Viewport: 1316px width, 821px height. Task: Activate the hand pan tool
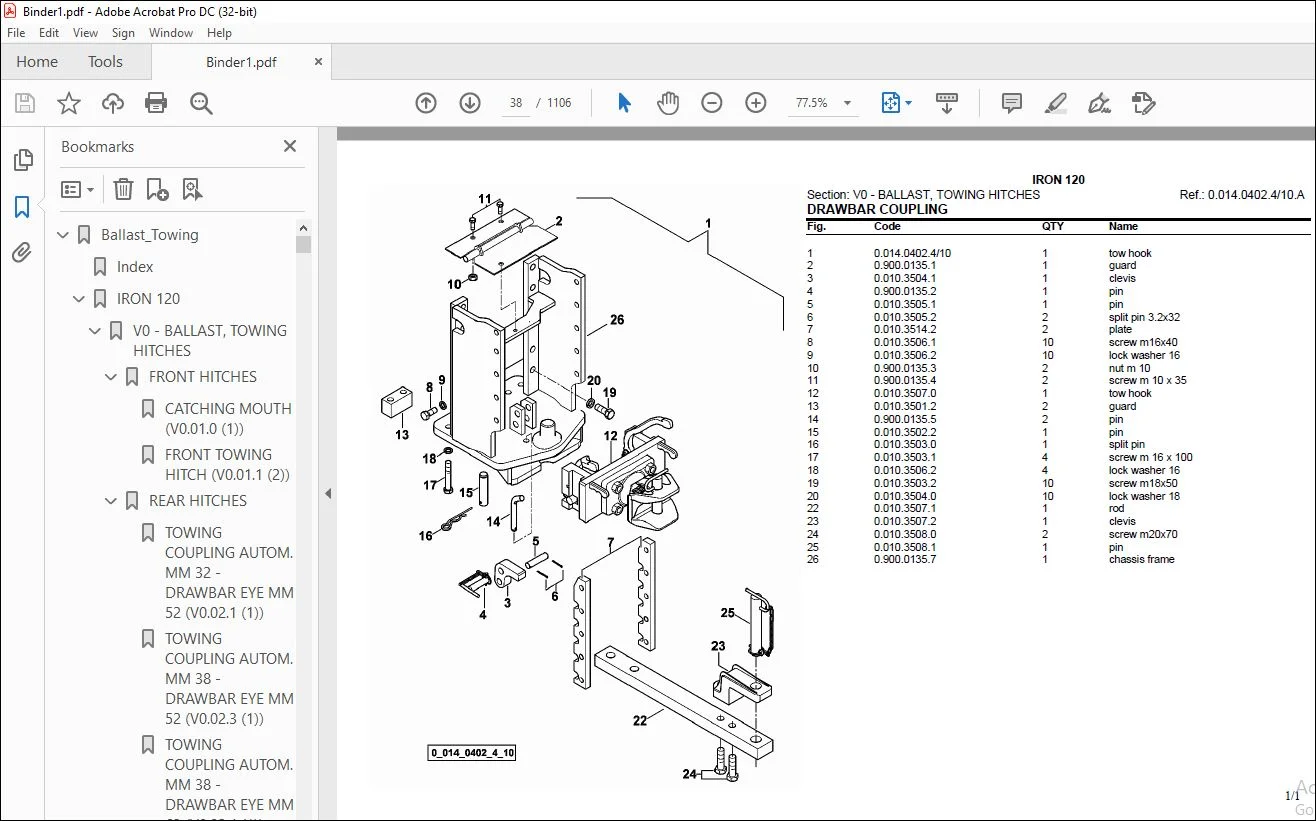668,103
